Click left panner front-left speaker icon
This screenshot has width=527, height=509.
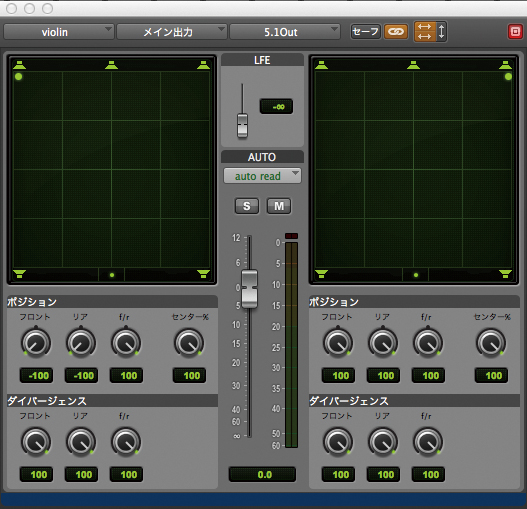[19, 65]
